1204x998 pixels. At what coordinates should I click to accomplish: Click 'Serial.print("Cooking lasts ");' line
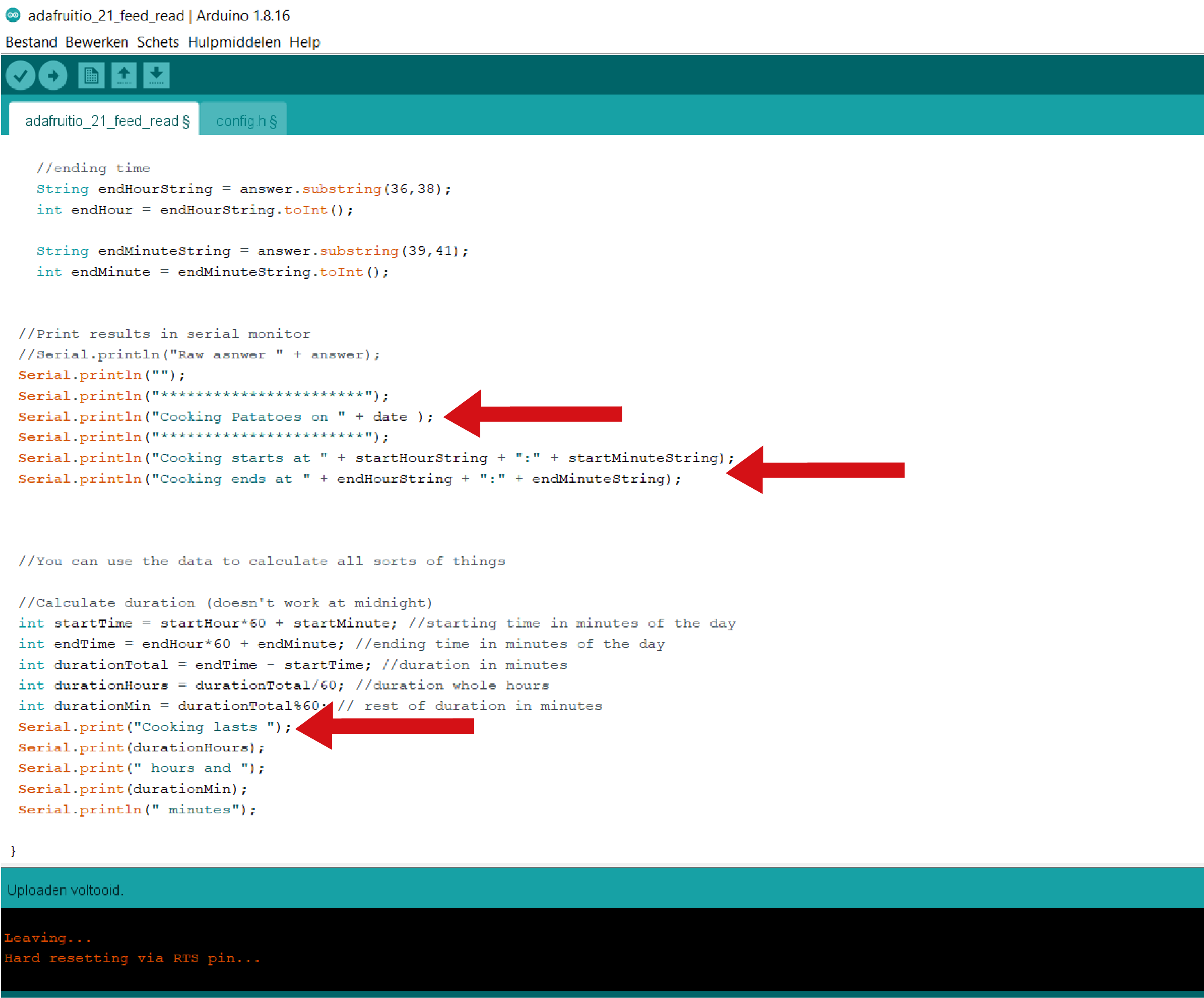coord(155,727)
